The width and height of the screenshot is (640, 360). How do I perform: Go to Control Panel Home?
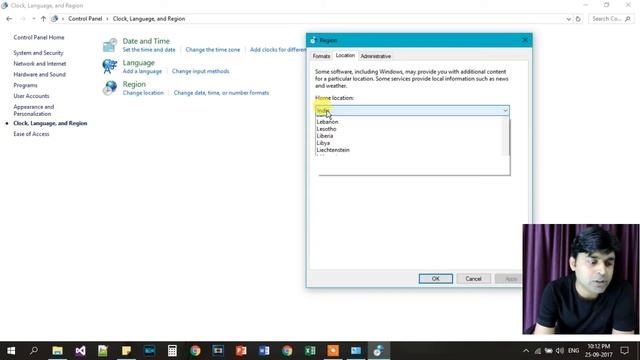[39, 37]
